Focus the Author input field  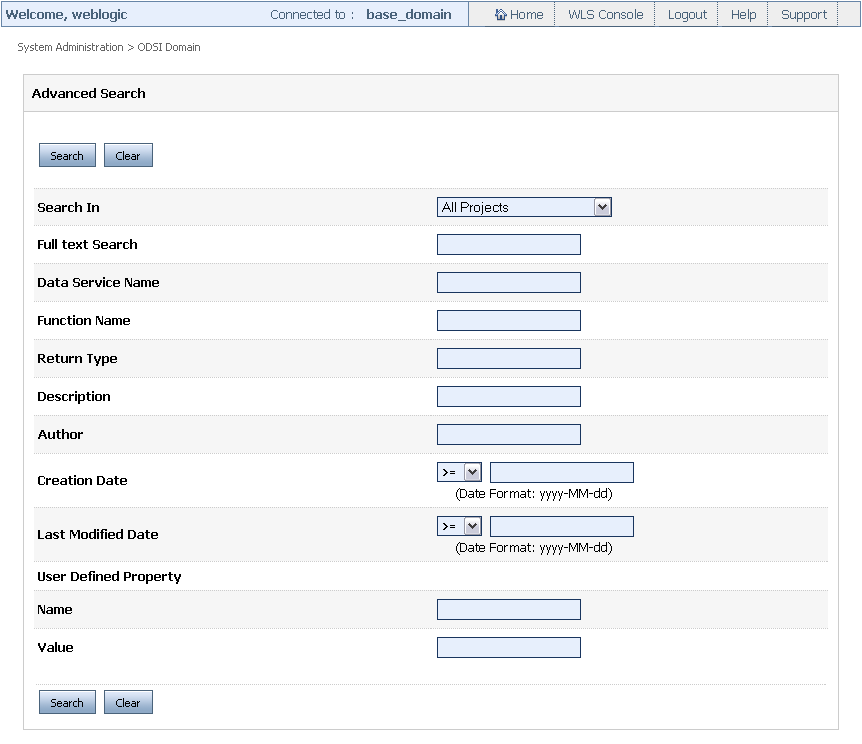point(509,434)
